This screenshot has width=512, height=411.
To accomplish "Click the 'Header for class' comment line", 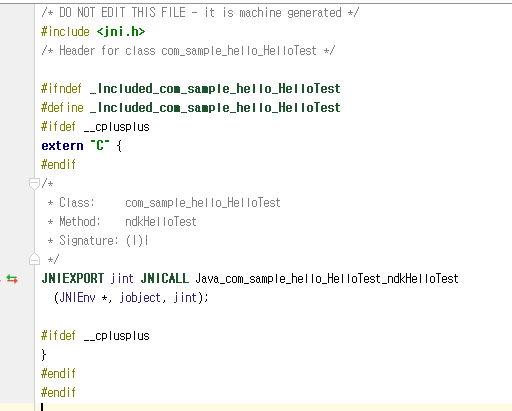I will [188, 51].
